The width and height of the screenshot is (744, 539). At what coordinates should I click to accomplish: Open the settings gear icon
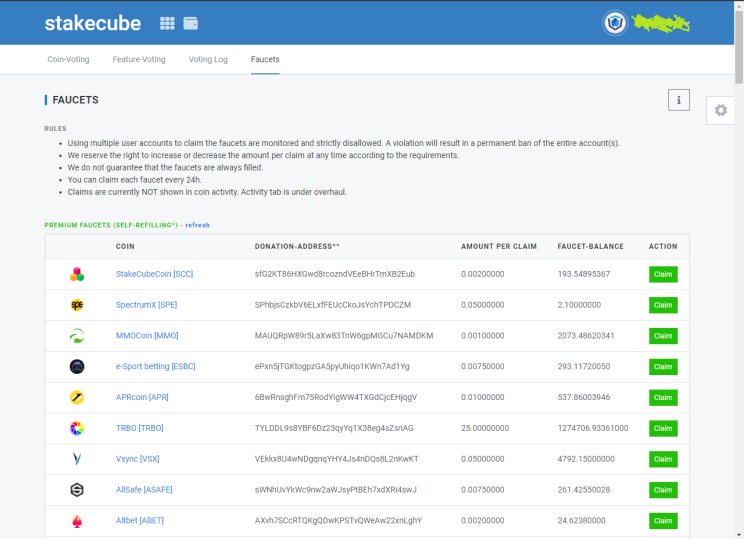721,110
